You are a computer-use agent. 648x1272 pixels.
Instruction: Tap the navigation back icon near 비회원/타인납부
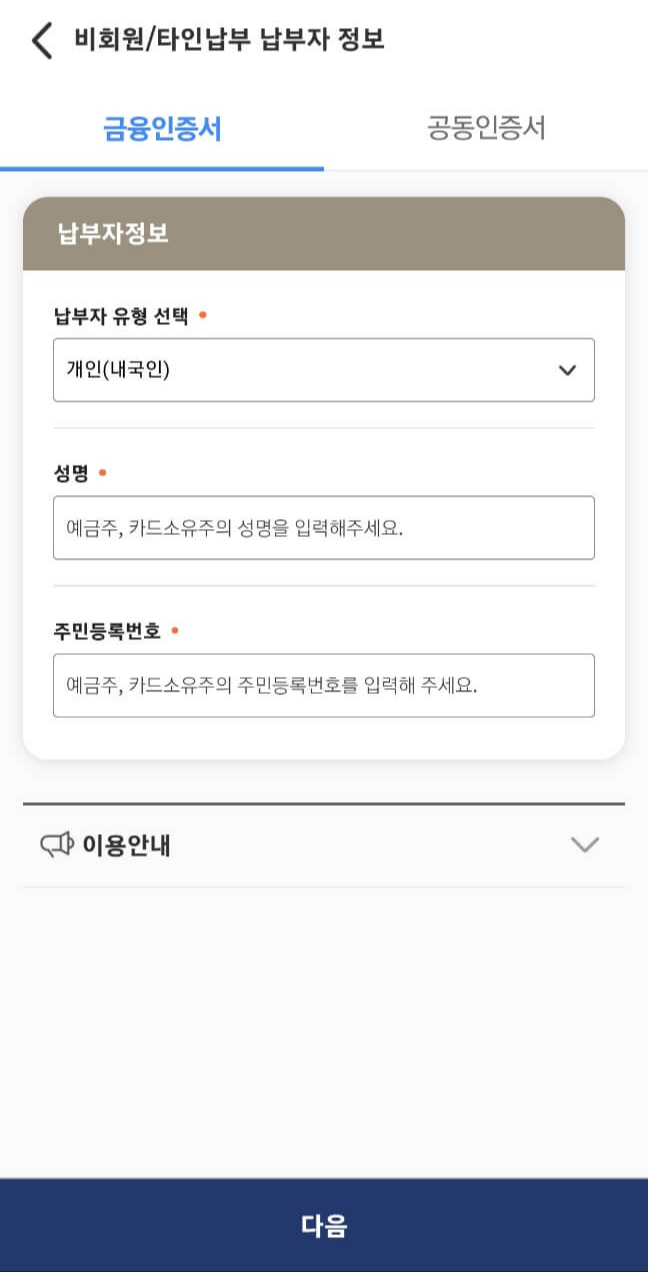pos(40,41)
